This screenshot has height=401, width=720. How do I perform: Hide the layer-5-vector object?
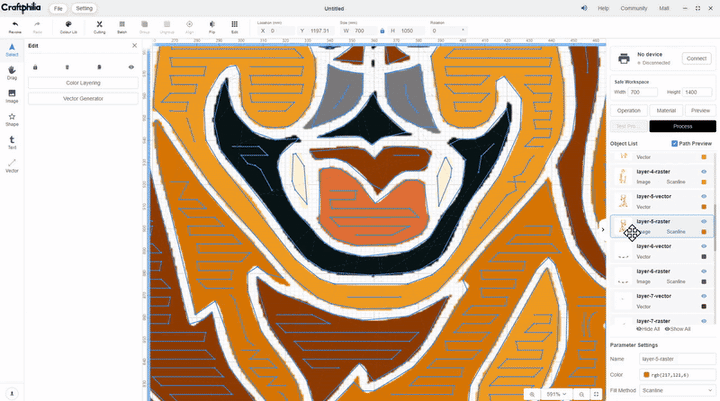click(703, 197)
